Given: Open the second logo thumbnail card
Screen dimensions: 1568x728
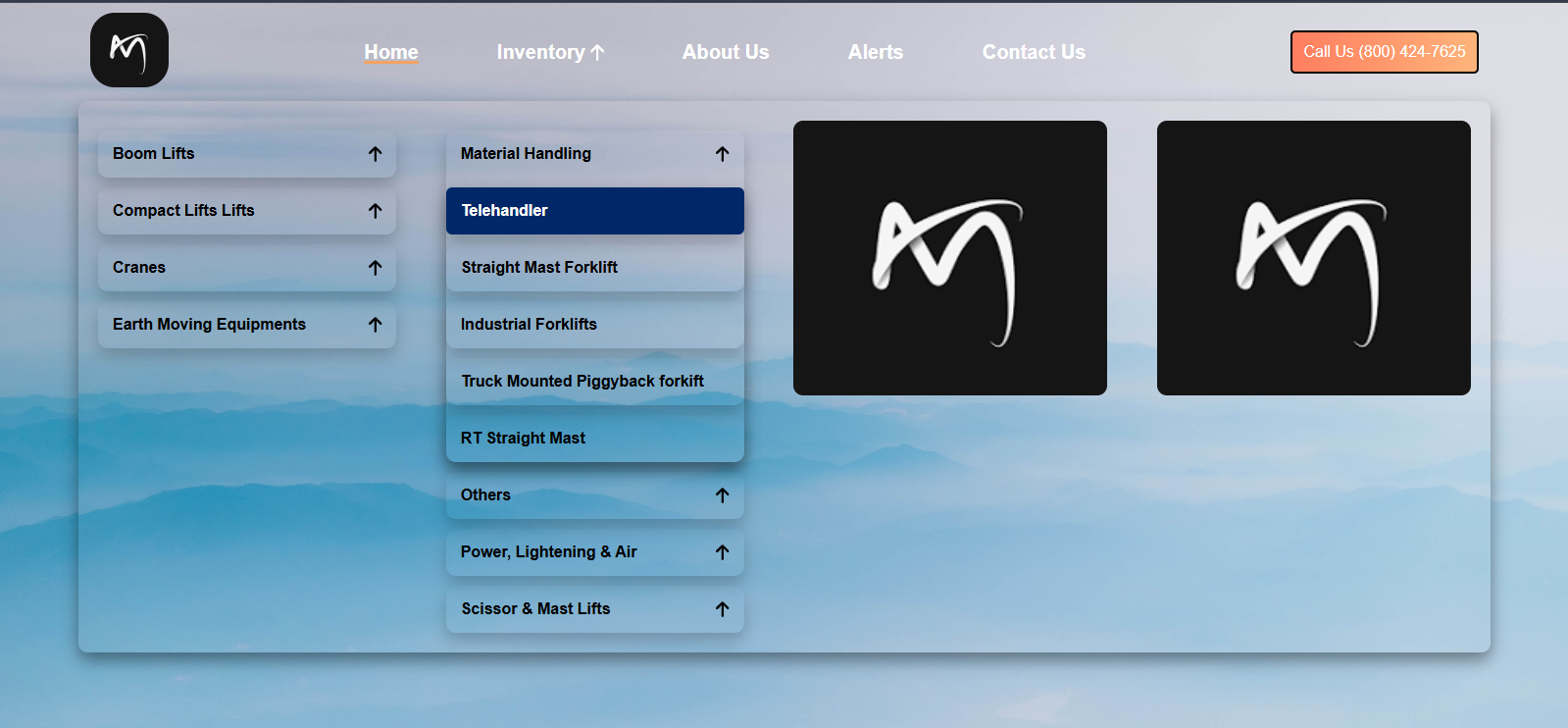Looking at the screenshot, I should tap(1314, 258).
